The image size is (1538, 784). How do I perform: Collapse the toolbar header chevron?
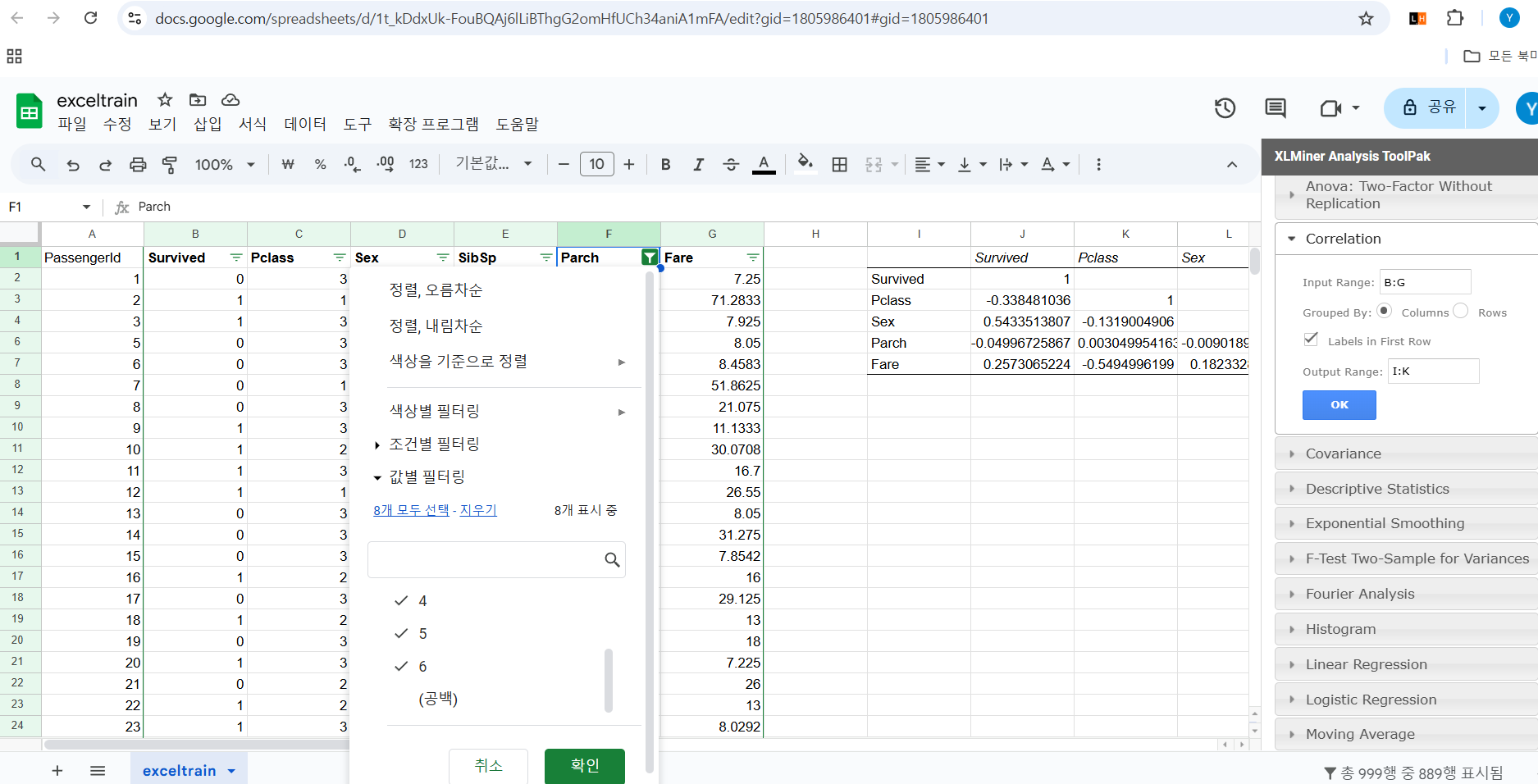coord(1231,165)
